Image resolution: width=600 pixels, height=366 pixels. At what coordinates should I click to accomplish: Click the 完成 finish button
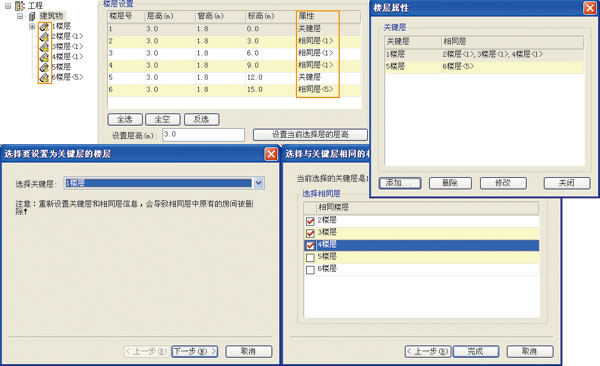pyautogui.click(x=476, y=351)
